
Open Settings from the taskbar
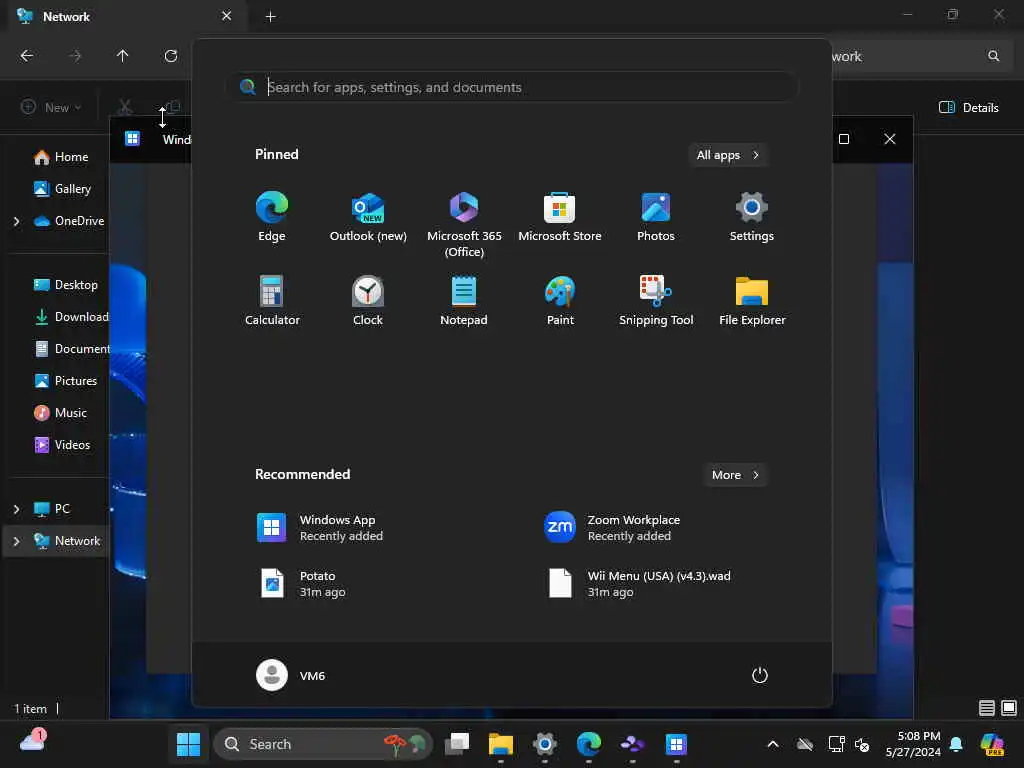(545, 744)
